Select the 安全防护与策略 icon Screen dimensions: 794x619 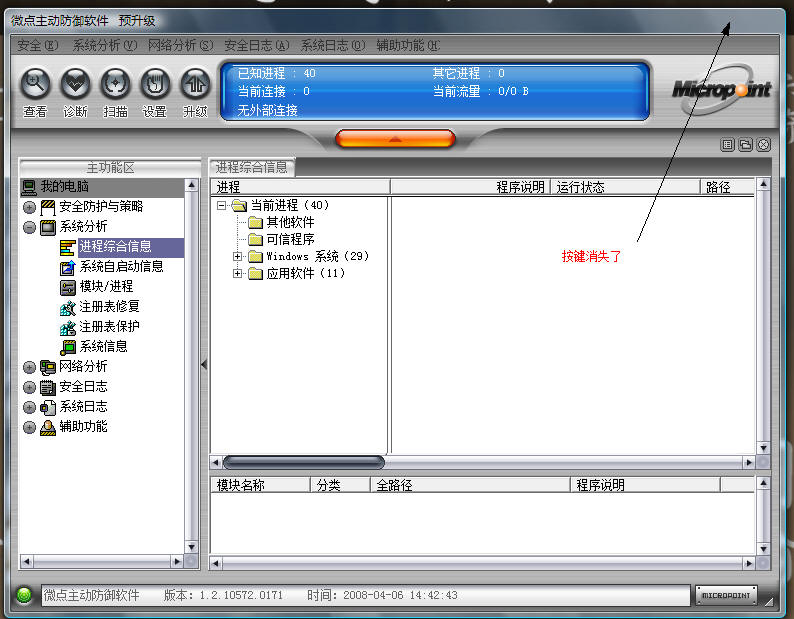[48, 207]
